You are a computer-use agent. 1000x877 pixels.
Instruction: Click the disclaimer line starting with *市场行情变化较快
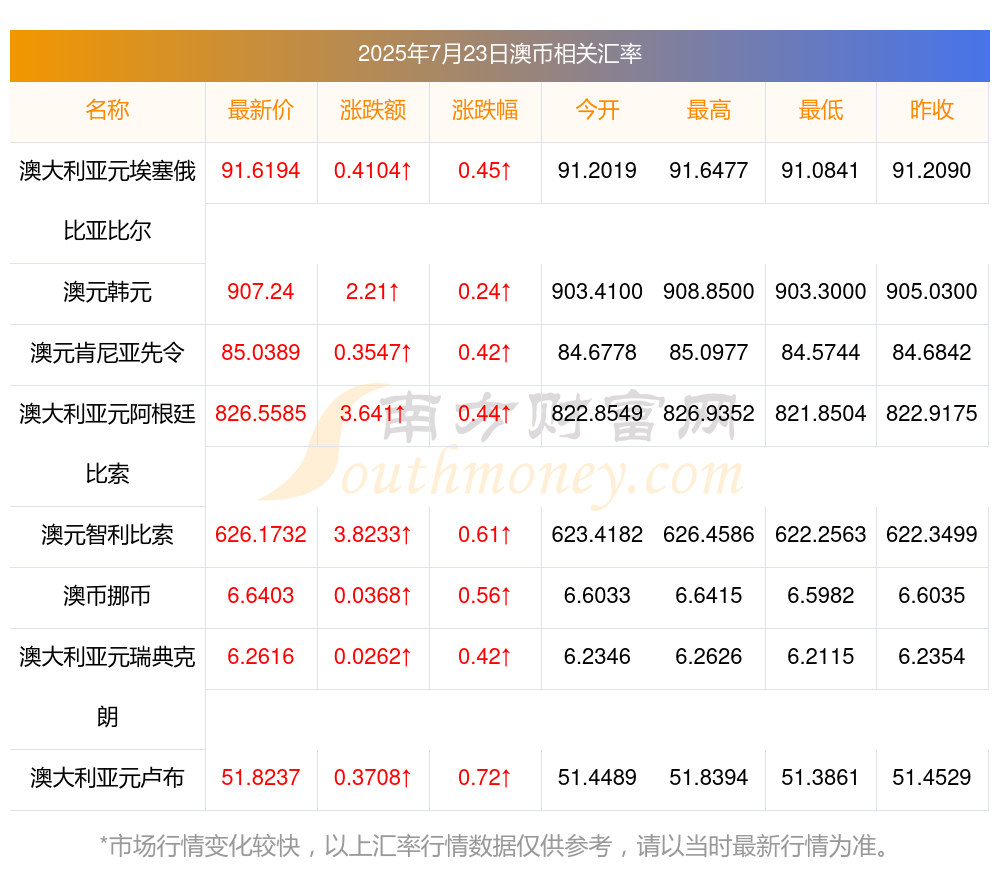494,846
